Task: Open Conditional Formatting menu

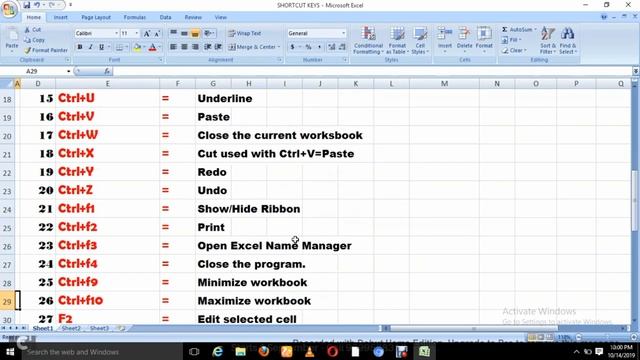Action: tap(368, 40)
